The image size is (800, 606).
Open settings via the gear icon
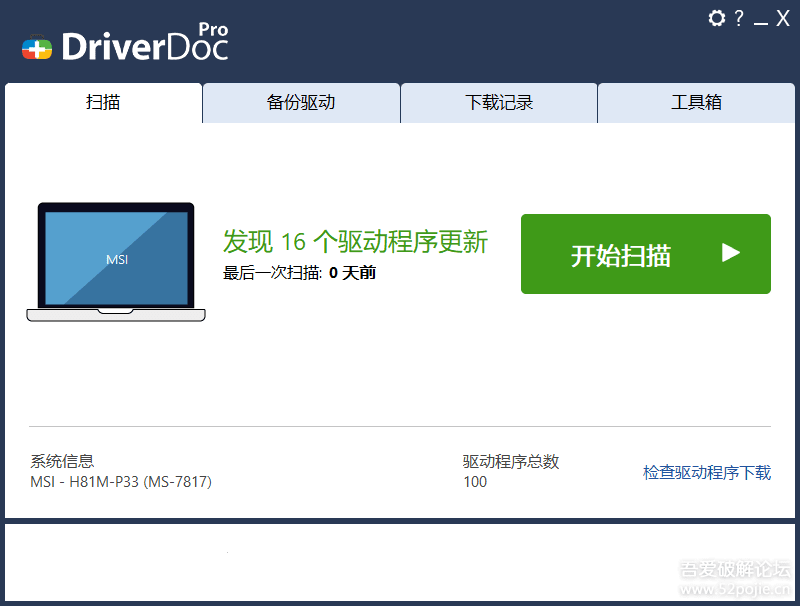[x=716, y=18]
